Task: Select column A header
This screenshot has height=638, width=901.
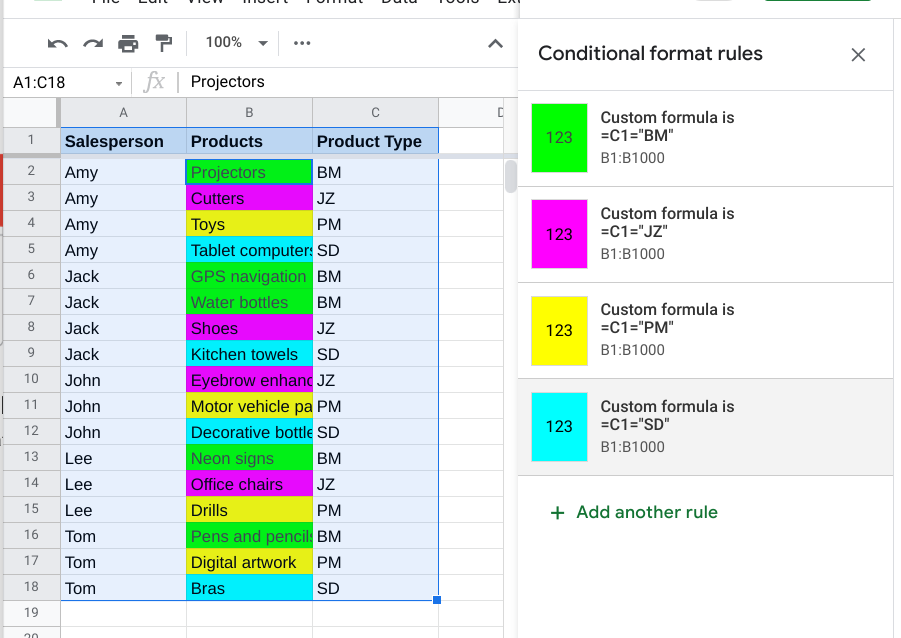Action: [x=124, y=113]
